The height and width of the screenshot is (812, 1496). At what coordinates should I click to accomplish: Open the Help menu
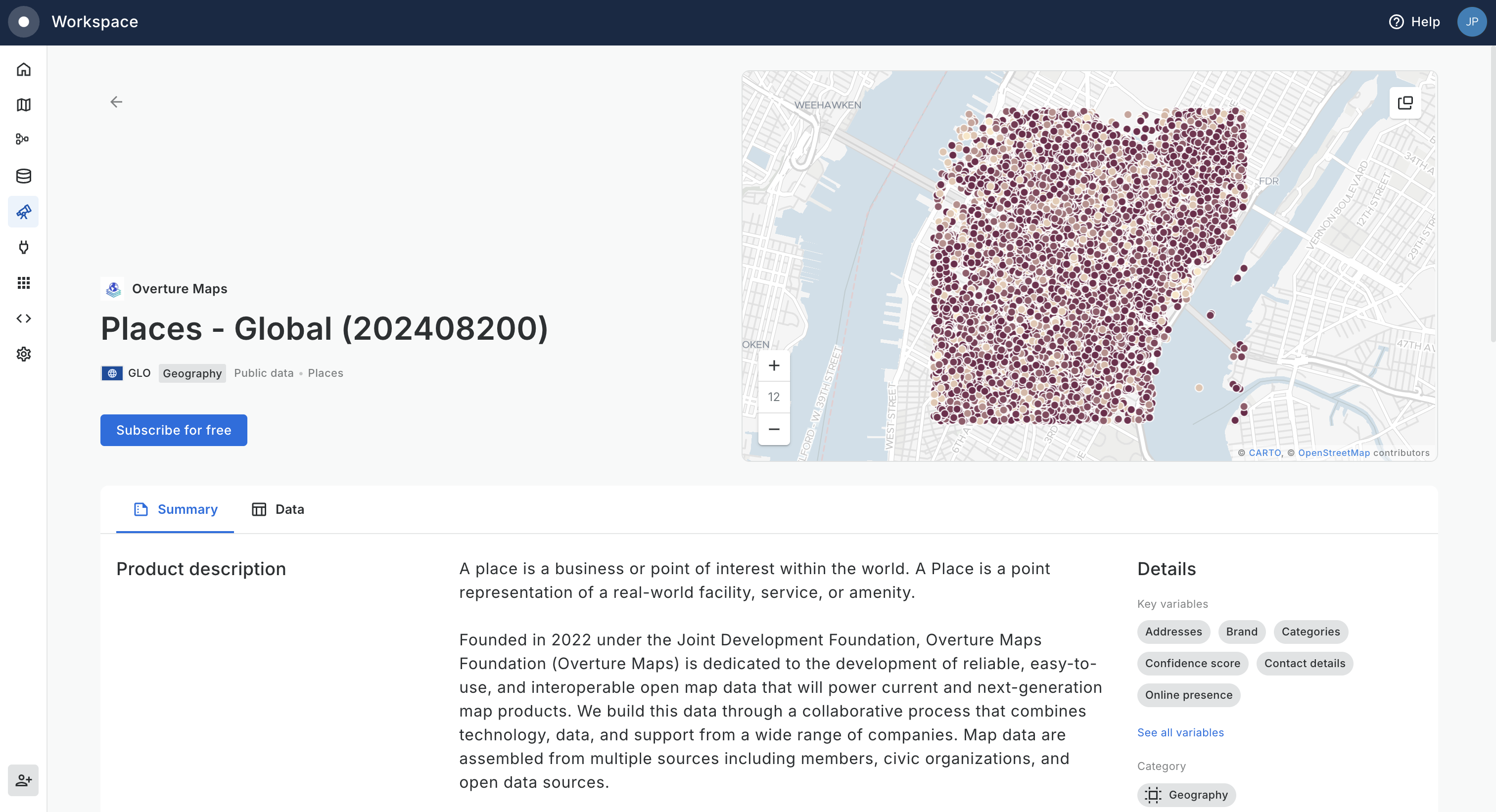pyautogui.click(x=1414, y=22)
